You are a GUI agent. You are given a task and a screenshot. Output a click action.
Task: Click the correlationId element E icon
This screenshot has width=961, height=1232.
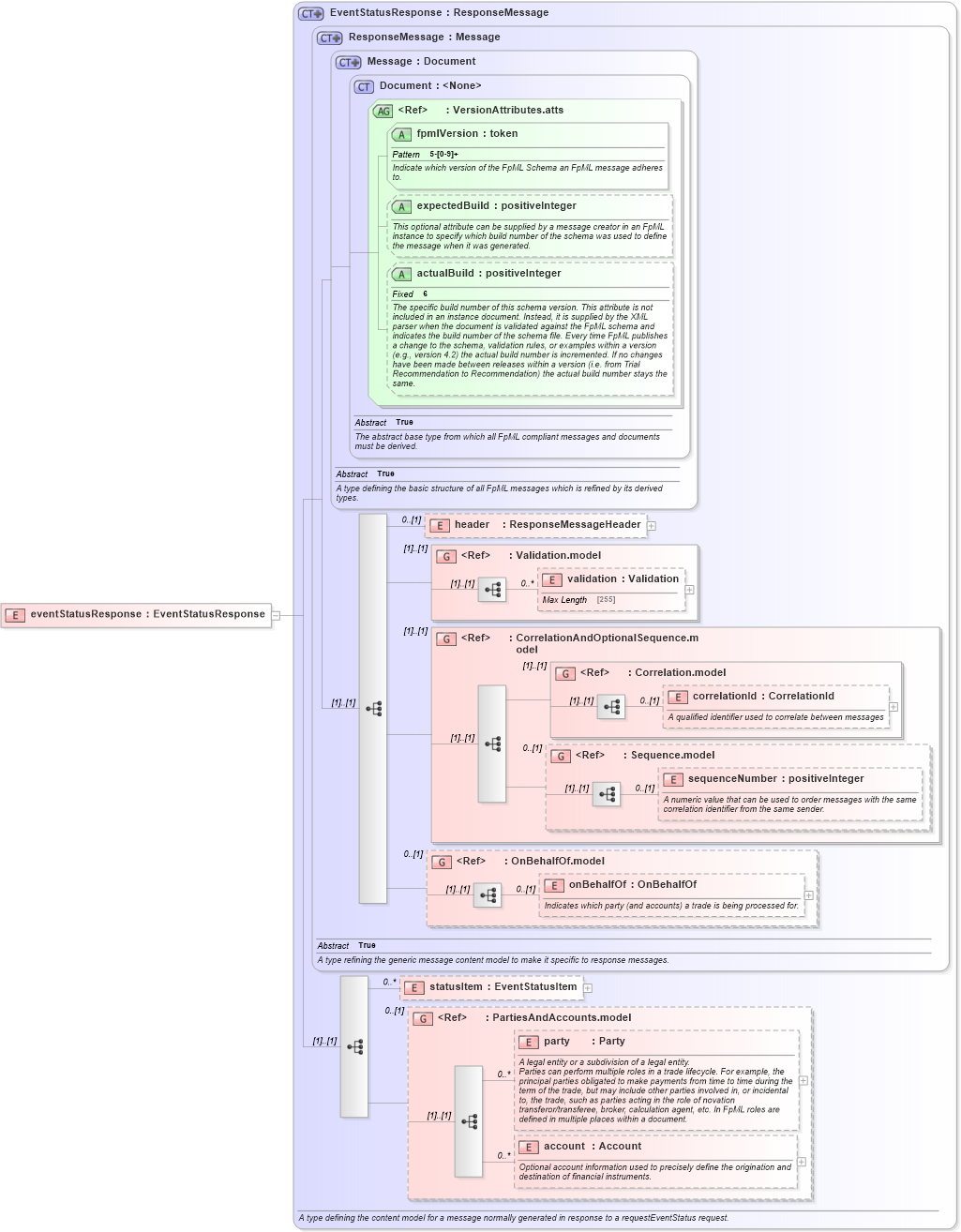click(x=678, y=698)
